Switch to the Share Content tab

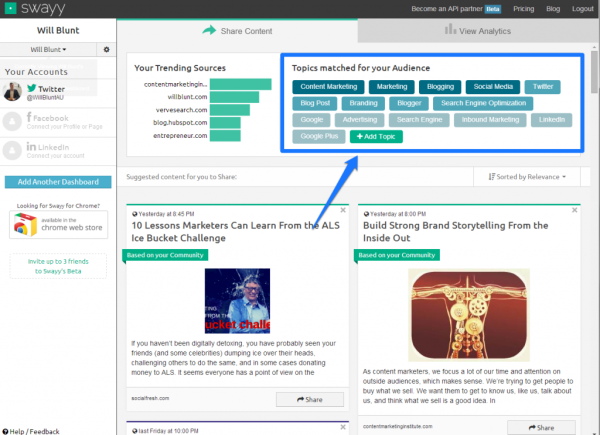pos(237,31)
